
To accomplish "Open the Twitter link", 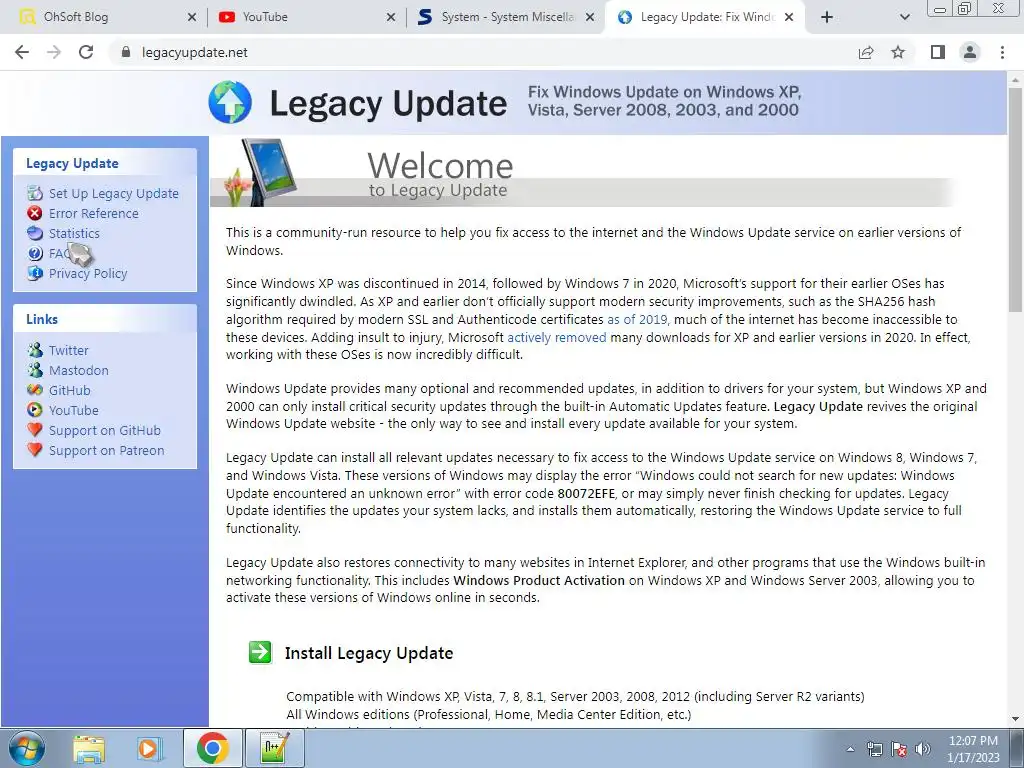I will 69,350.
